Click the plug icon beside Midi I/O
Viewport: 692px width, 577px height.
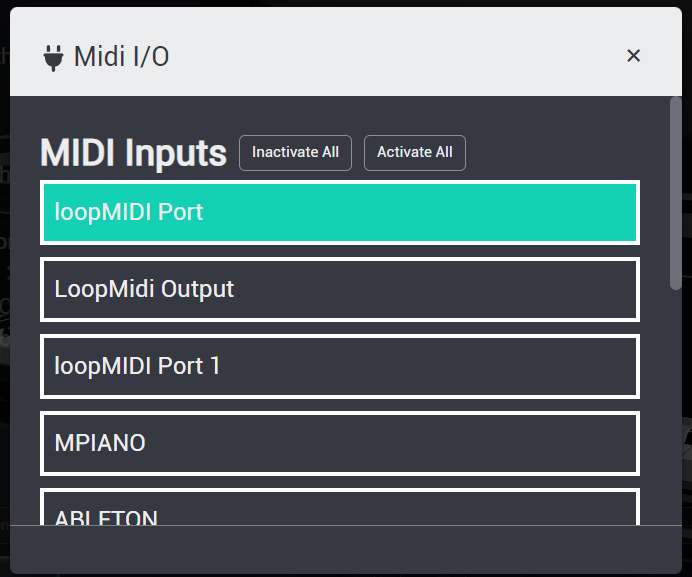tap(53, 58)
